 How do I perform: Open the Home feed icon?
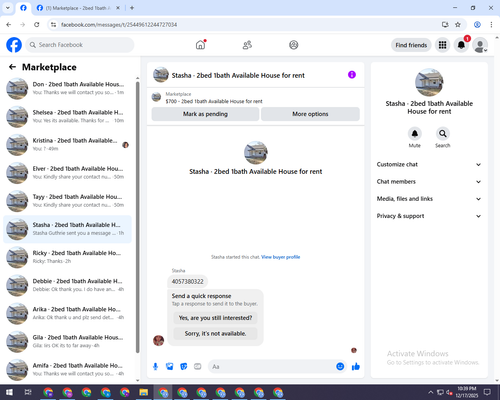coord(200,45)
